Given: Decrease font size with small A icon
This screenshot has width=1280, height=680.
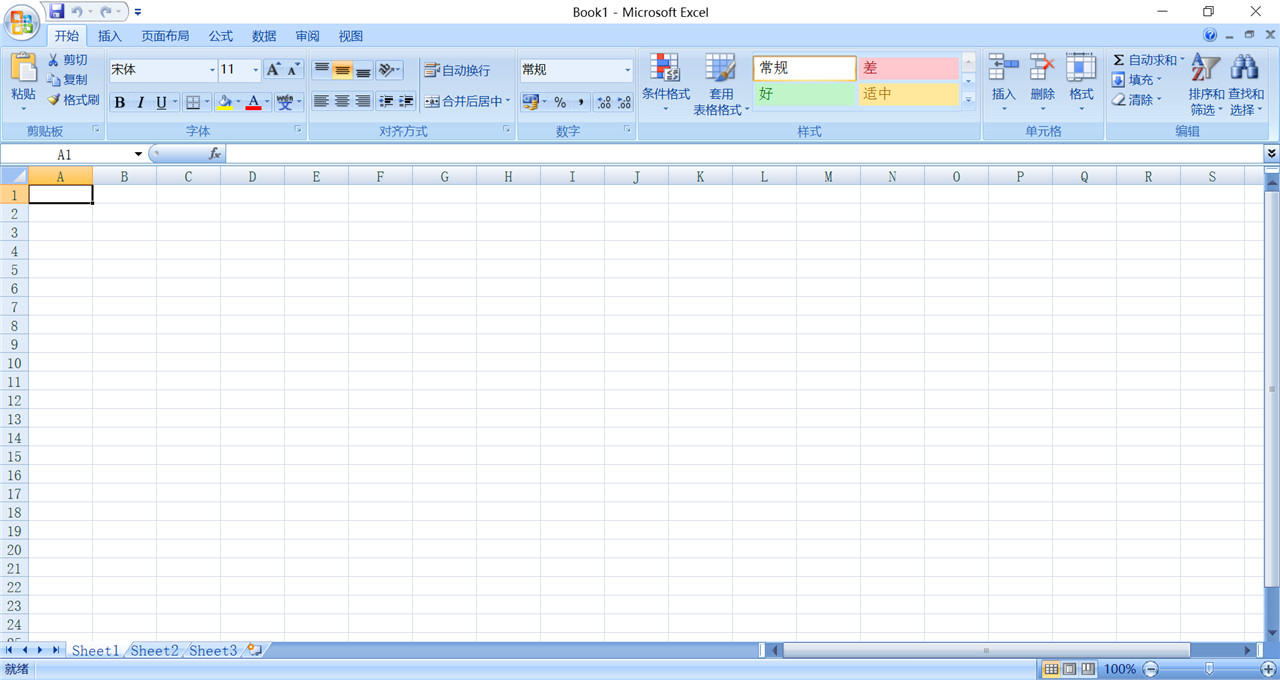Looking at the screenshot, I should pyautogui.click(x=293, y=69).
